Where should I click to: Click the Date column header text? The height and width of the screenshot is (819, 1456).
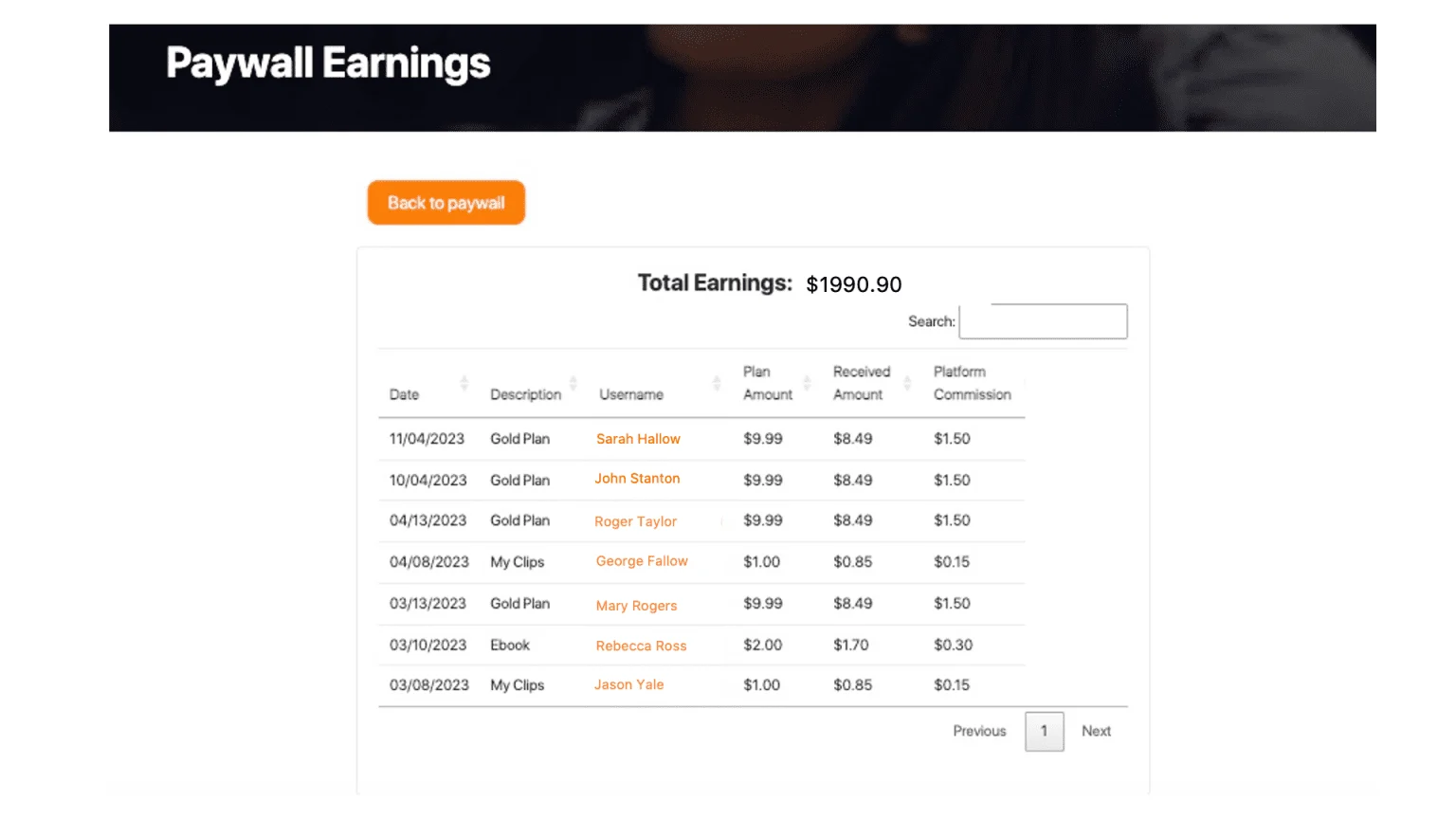[404, 394]
